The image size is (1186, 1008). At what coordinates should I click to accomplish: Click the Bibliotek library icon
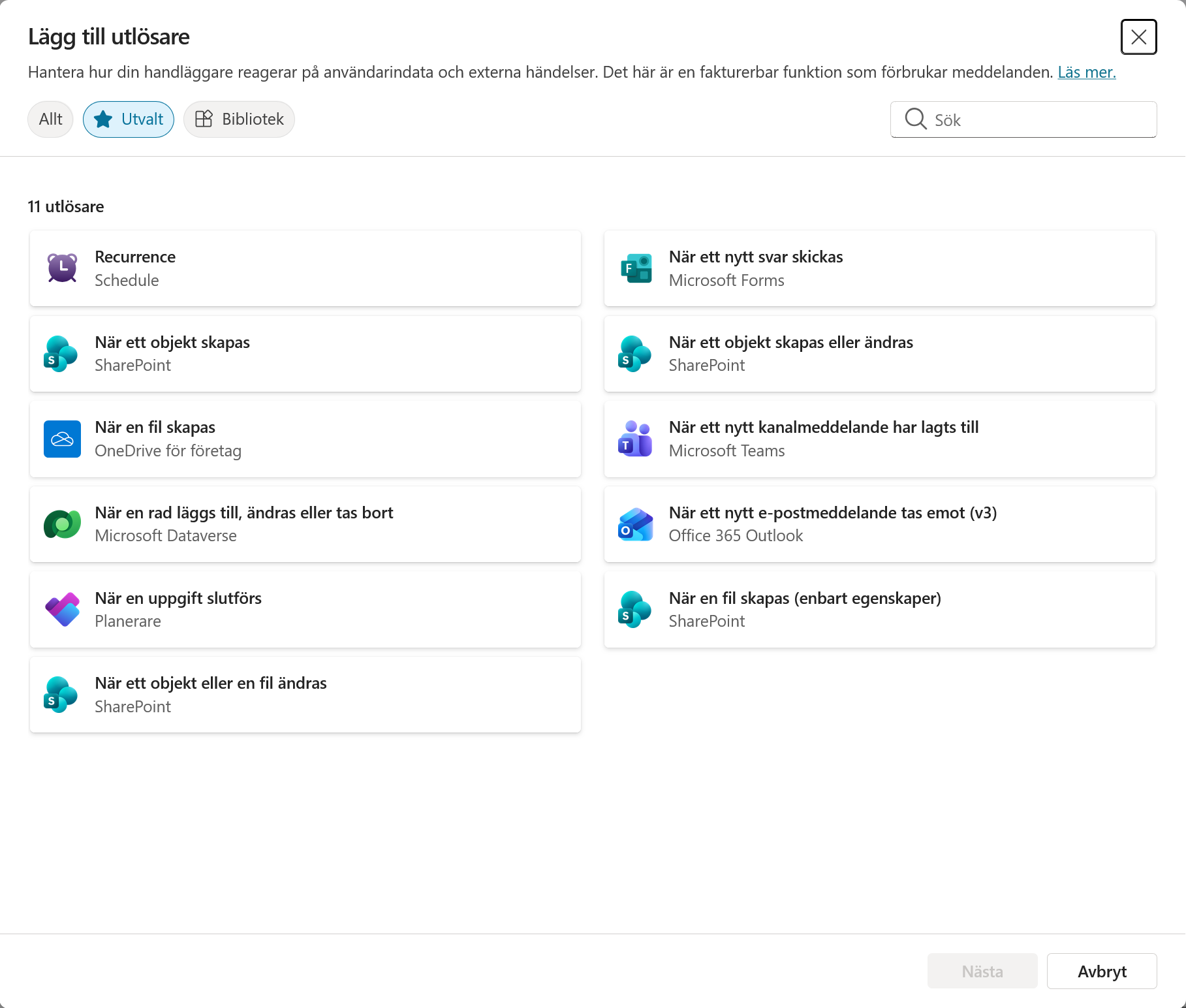coord(204,119)
